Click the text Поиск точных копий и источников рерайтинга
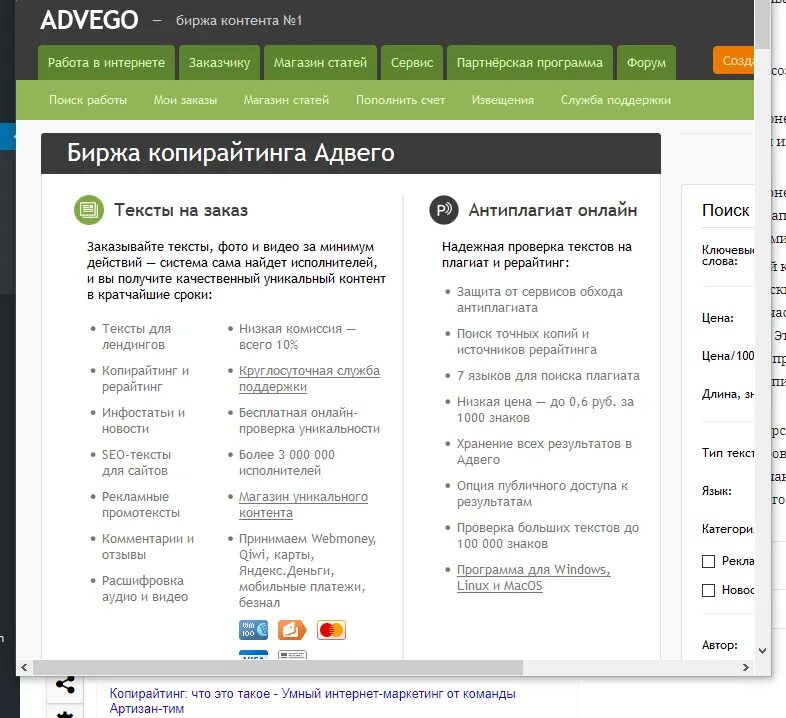The height and width of the screenshot is (718, 786). tap(527, 341)
